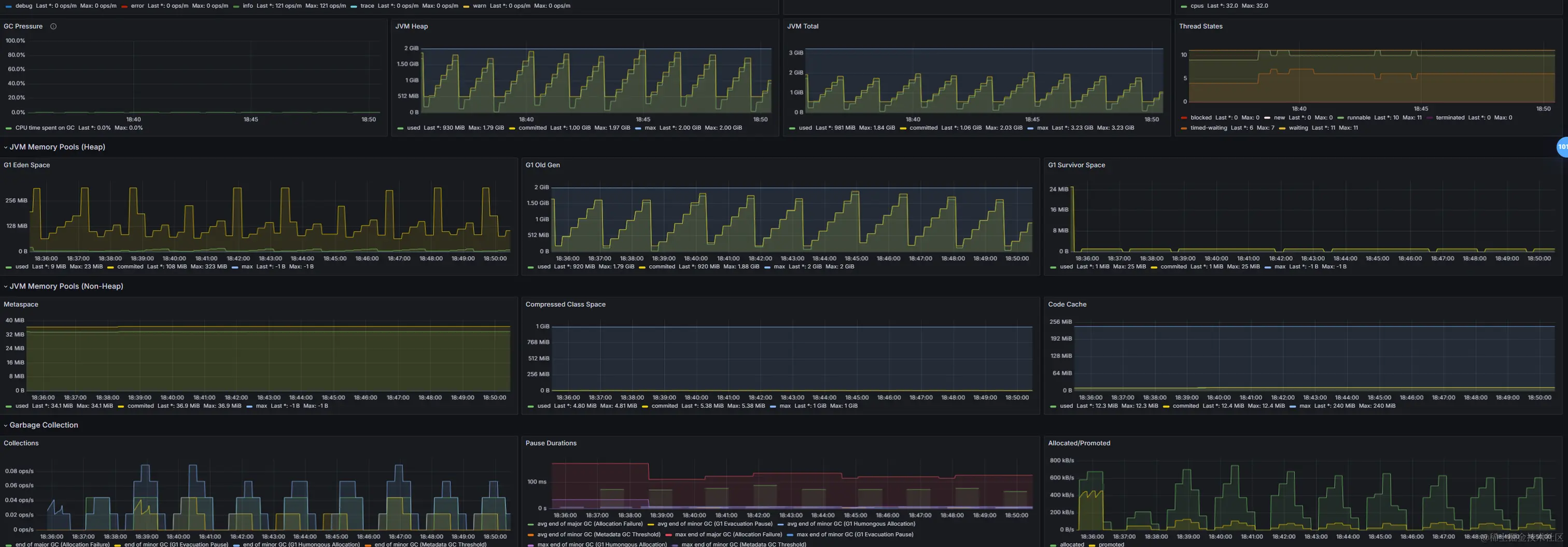Open the JVM Total panel title menu
Viewport: 1568px width, 547px height.
click(x=802, y=27)
